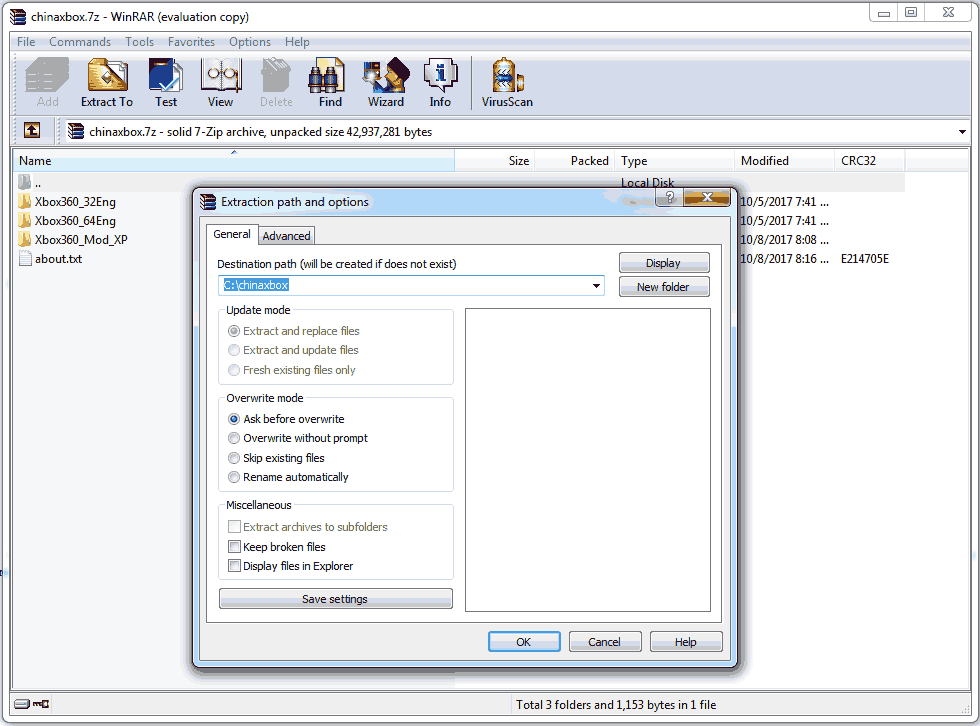Select the Xbox360_64Eng folder name
The width and height of the screenshot is (980, 726).
click(75, 221)
